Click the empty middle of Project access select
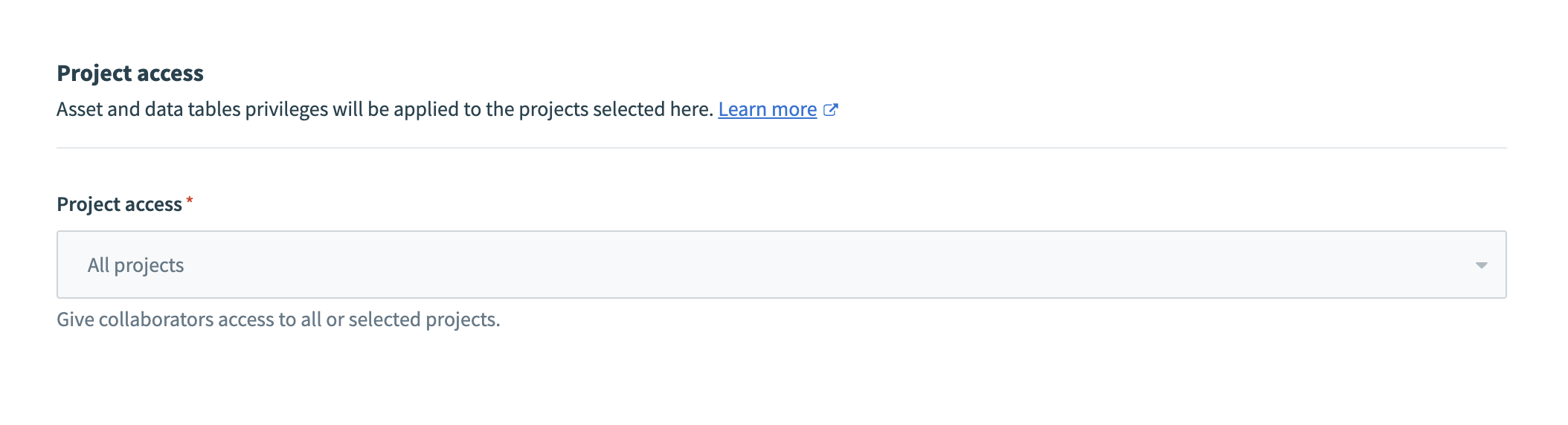1568x425 pixels. point(781,265)
